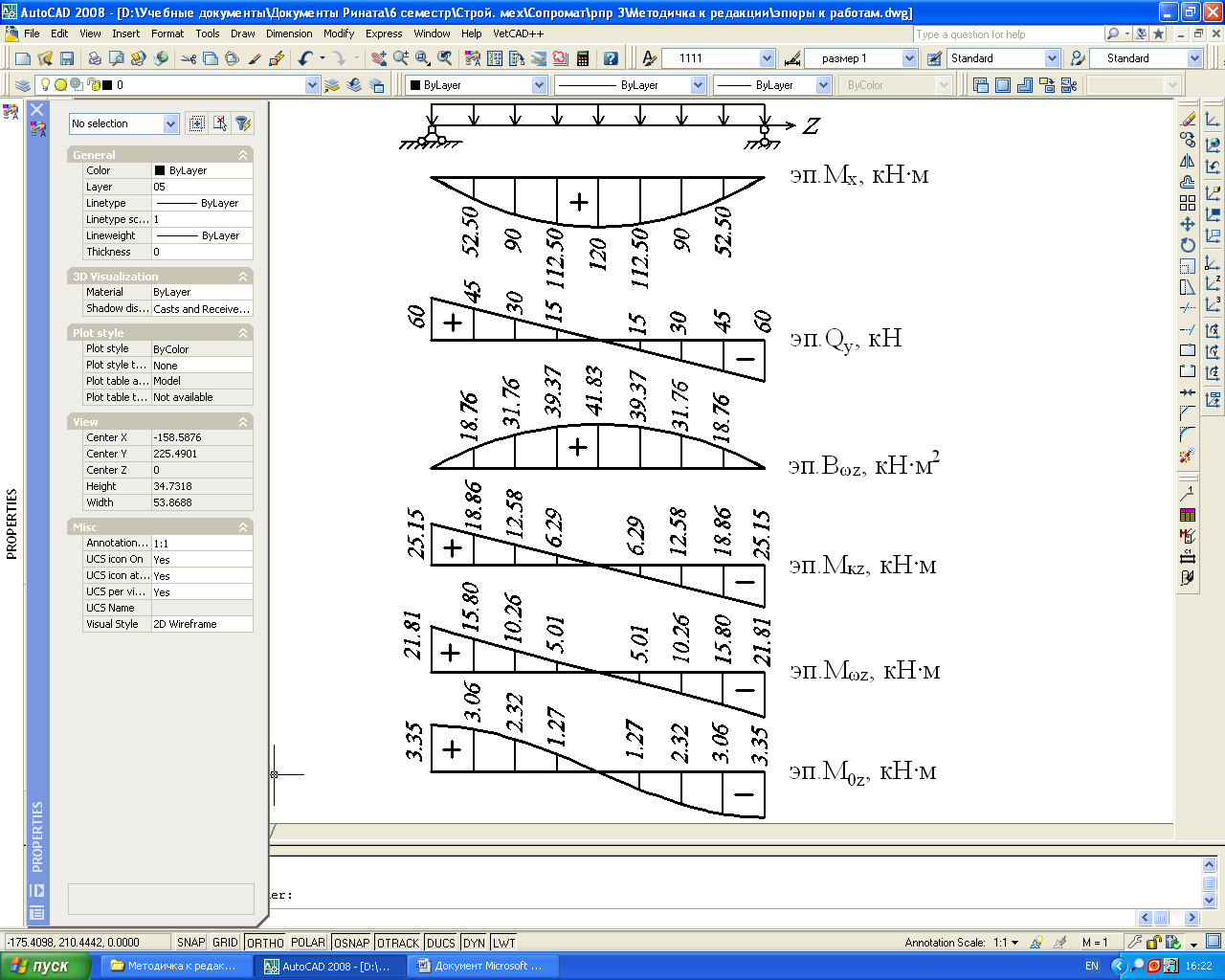Click the Match Properties brush icon
This screenshot has width=1225, height=980.
tap(255, 58)
